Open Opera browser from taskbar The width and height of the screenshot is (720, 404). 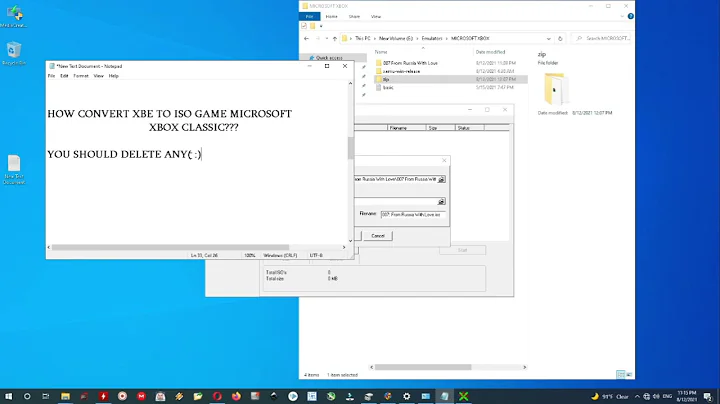(x=217, y=396)
